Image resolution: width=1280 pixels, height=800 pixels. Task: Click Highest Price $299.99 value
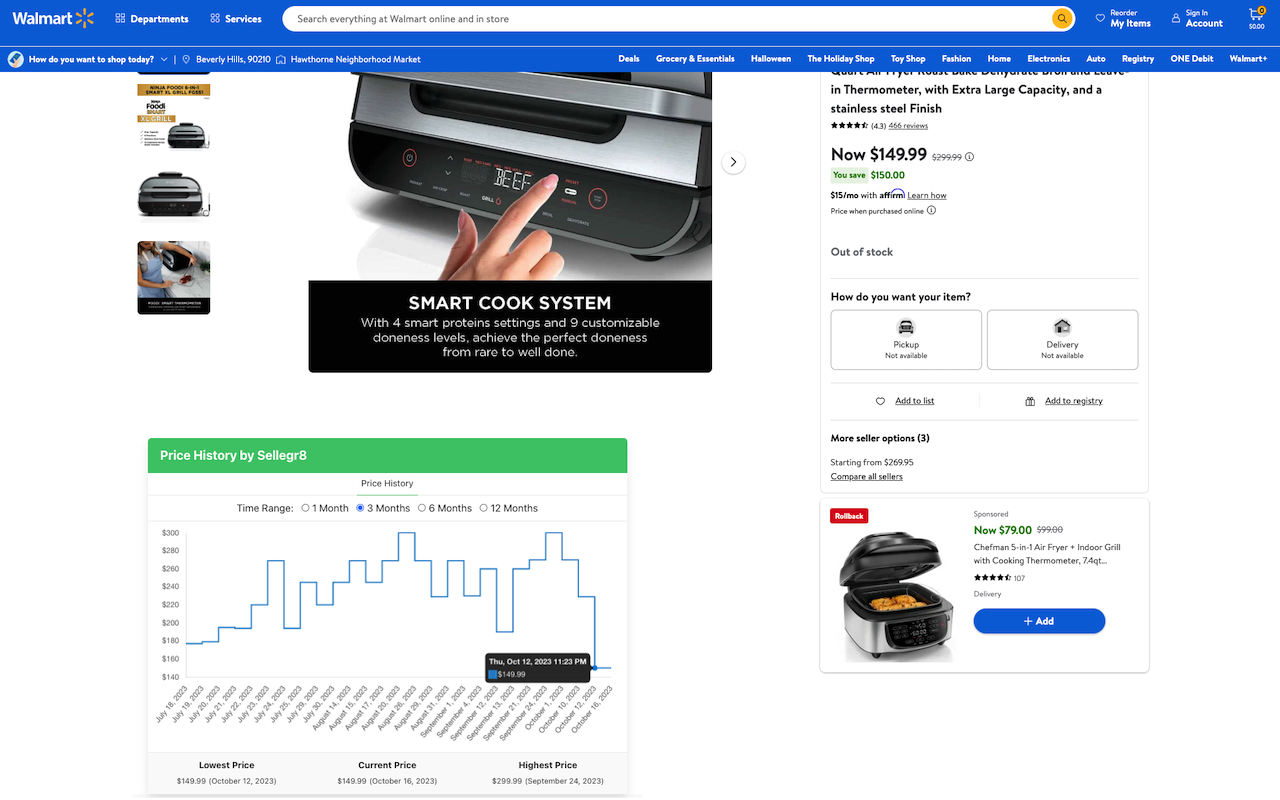click(548, 781)
